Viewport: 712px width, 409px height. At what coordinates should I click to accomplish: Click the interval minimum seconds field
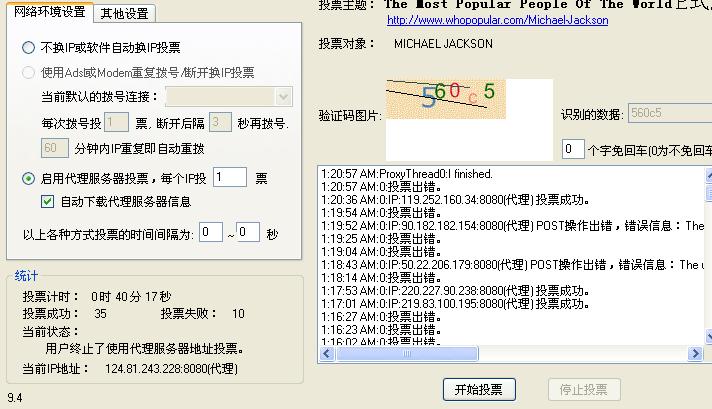210,232
